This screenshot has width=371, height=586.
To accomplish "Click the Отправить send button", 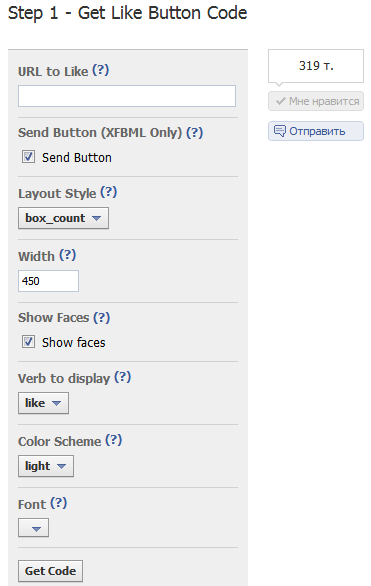I will pyautogui.click(x=316, y=131).
